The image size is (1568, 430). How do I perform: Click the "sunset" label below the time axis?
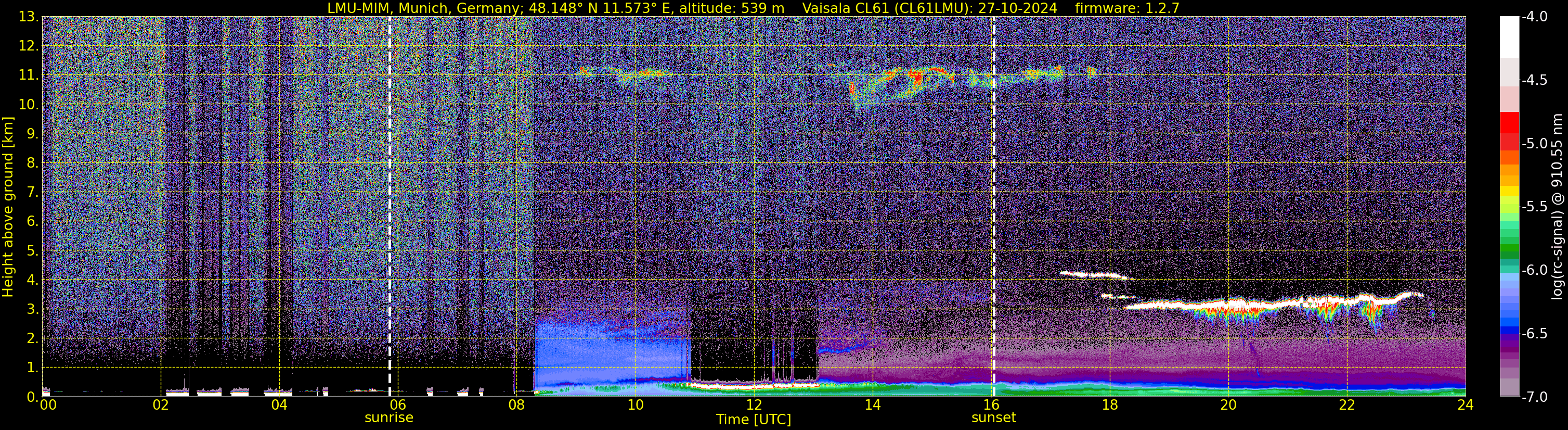point(994,418)
